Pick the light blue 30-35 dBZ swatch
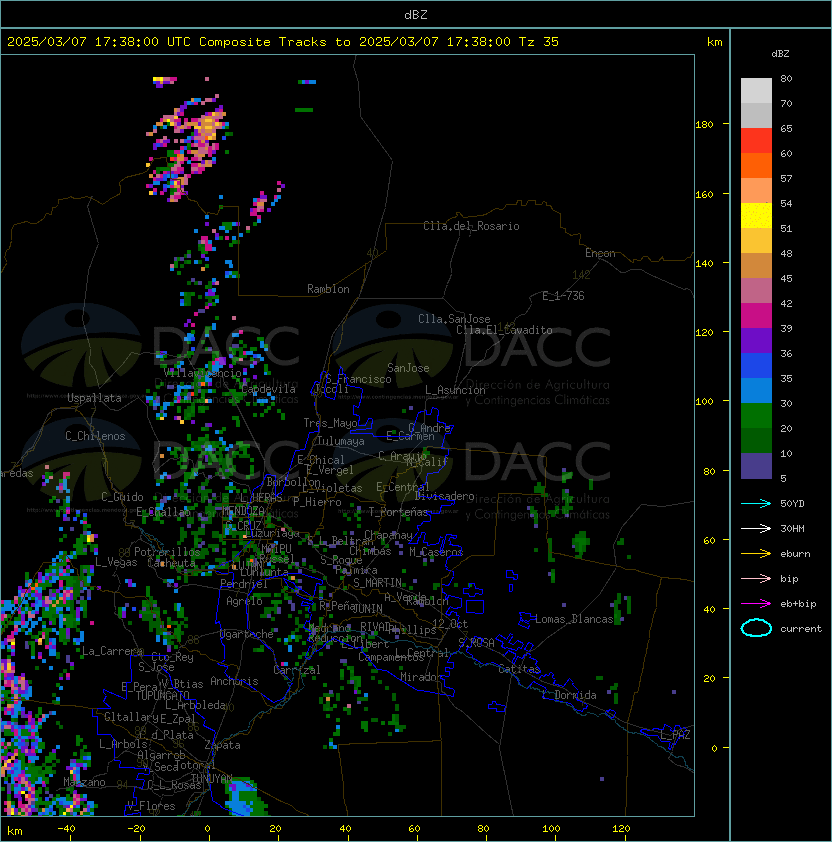The width and height of the screenshot is (832, 842). (x=756, y=390)
